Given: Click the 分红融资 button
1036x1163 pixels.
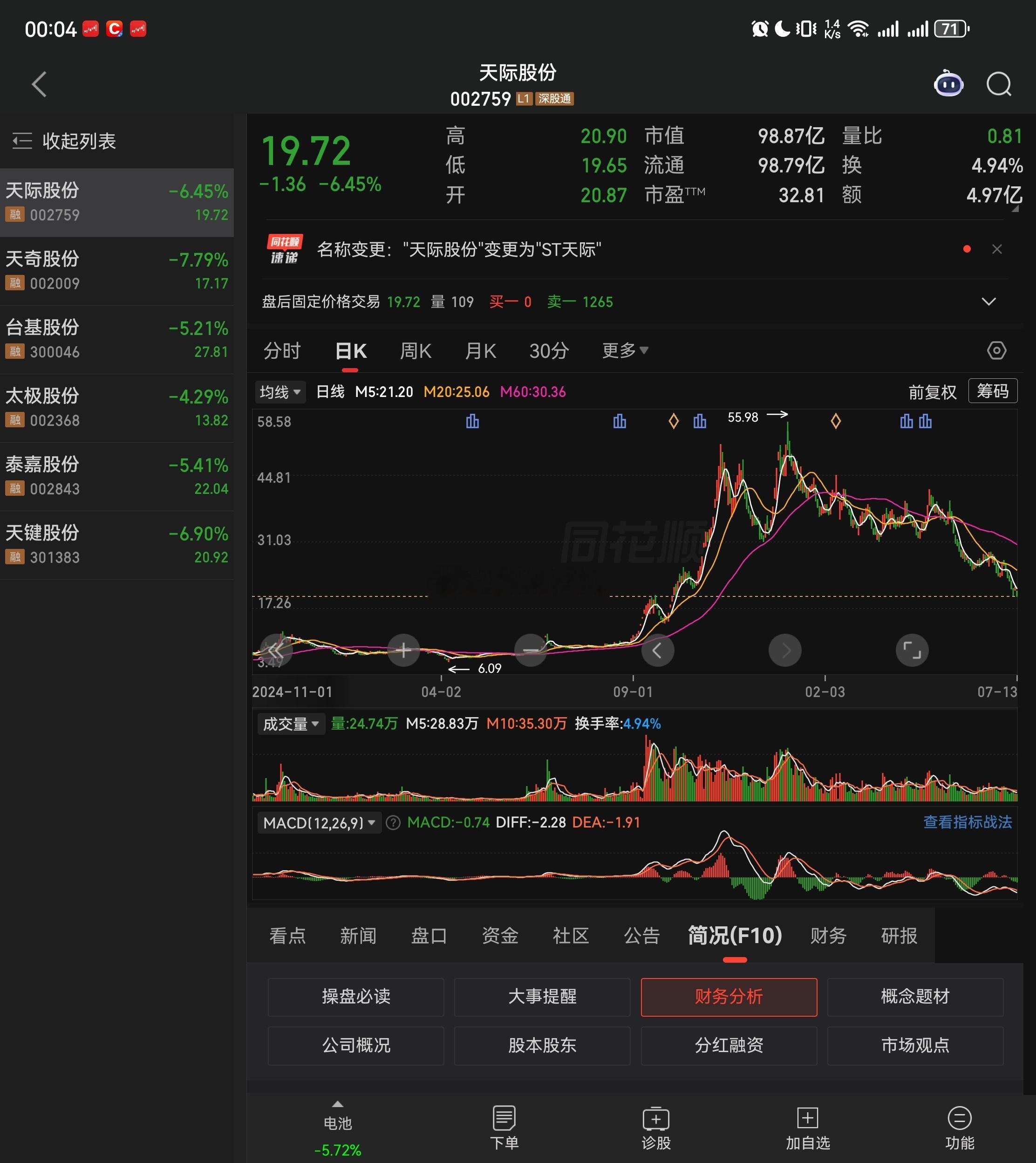Looking at the screenshot, I should [x=729, y=1046].
